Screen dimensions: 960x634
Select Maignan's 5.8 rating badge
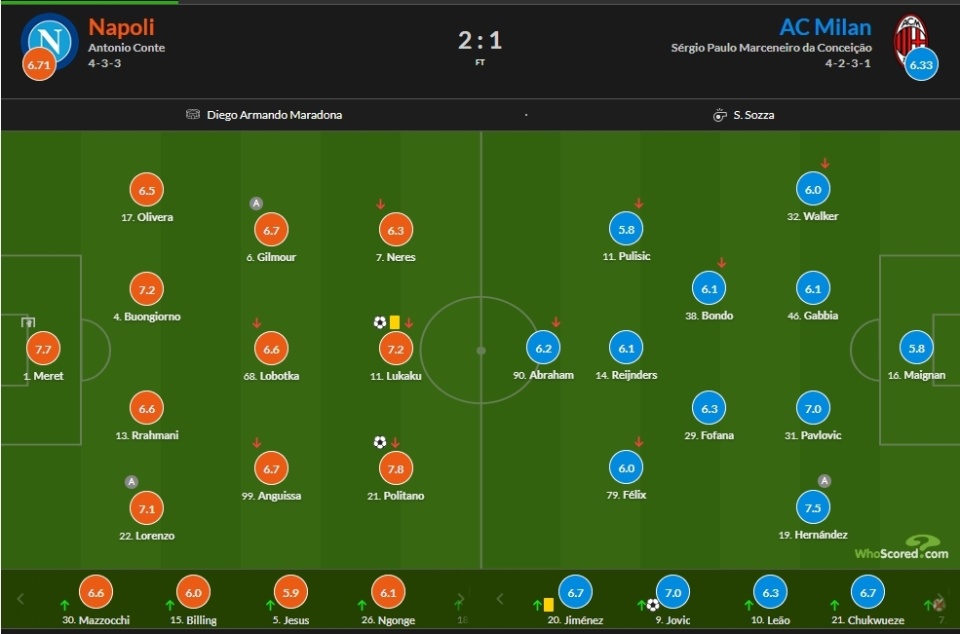pyautogui.click(x=916, y=348)
